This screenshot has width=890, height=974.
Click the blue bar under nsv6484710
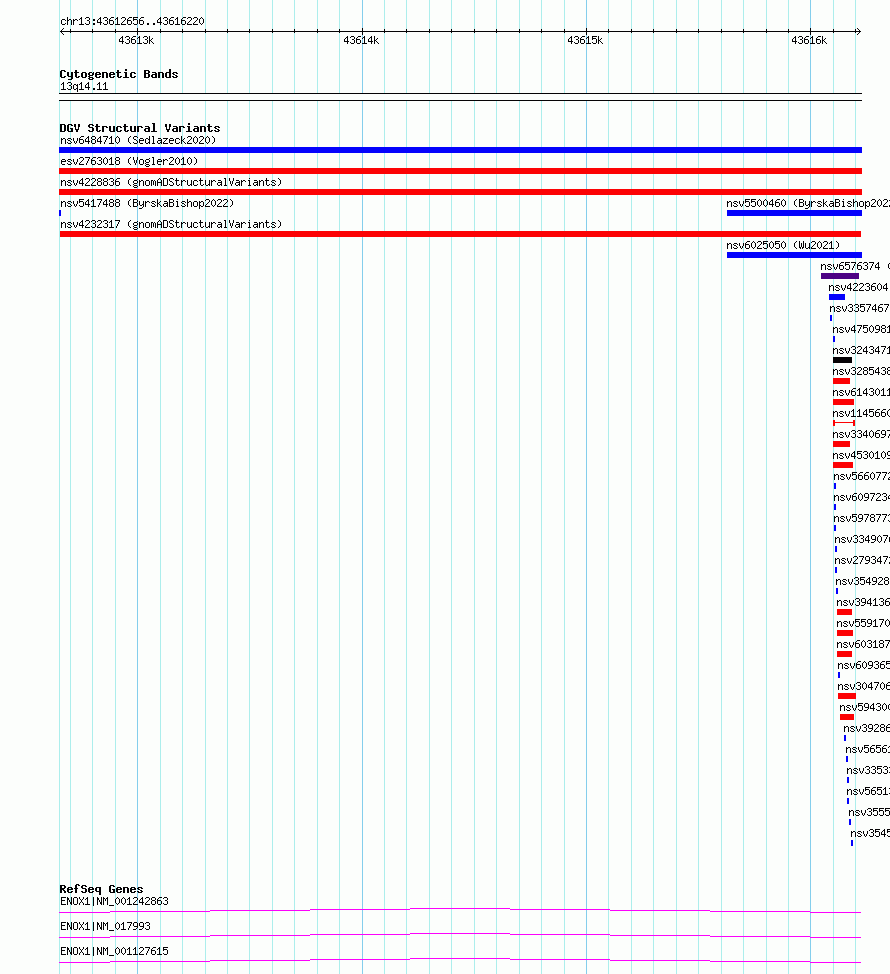[x=460, y=150]
